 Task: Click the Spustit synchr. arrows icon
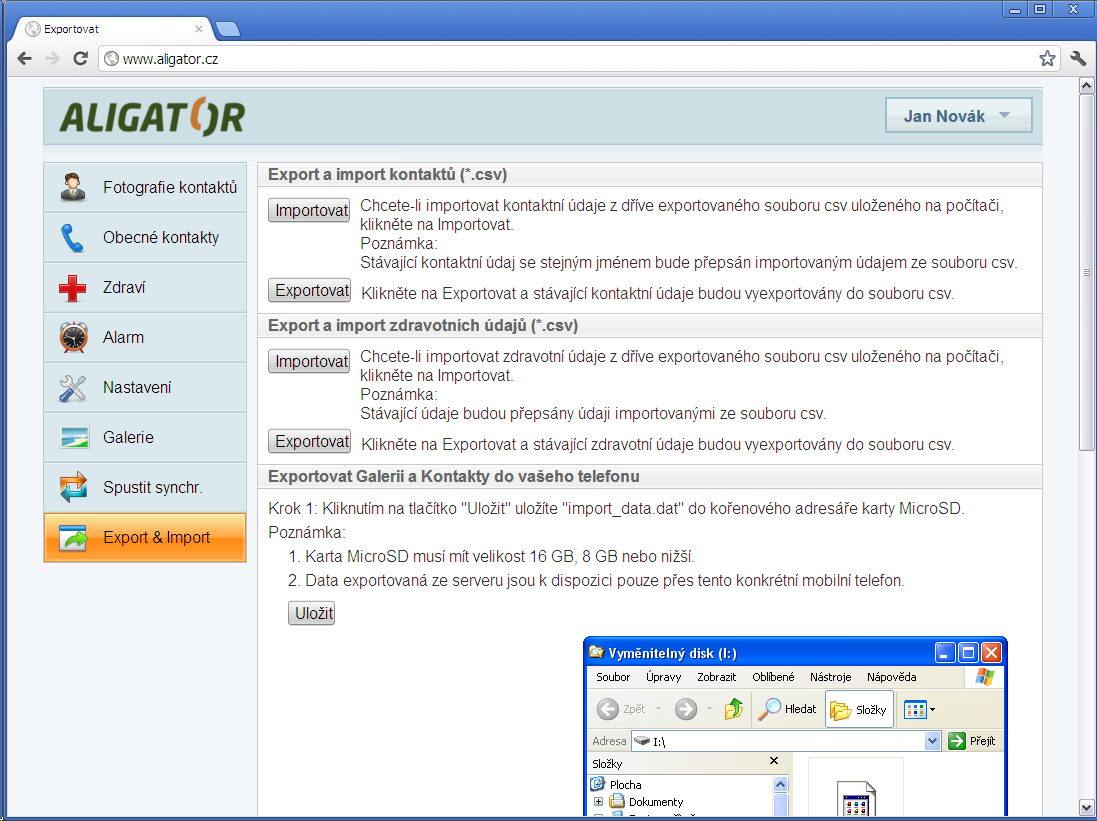[73, 487]
